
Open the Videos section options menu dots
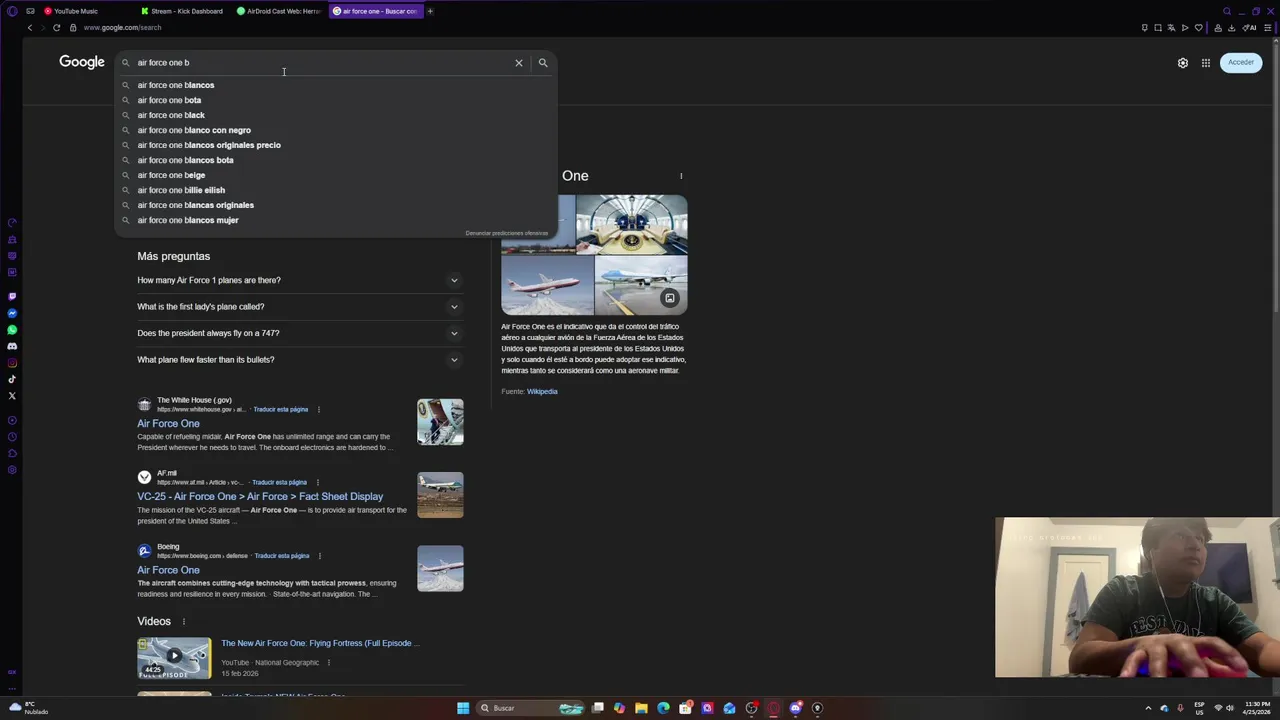click(183, 622)
